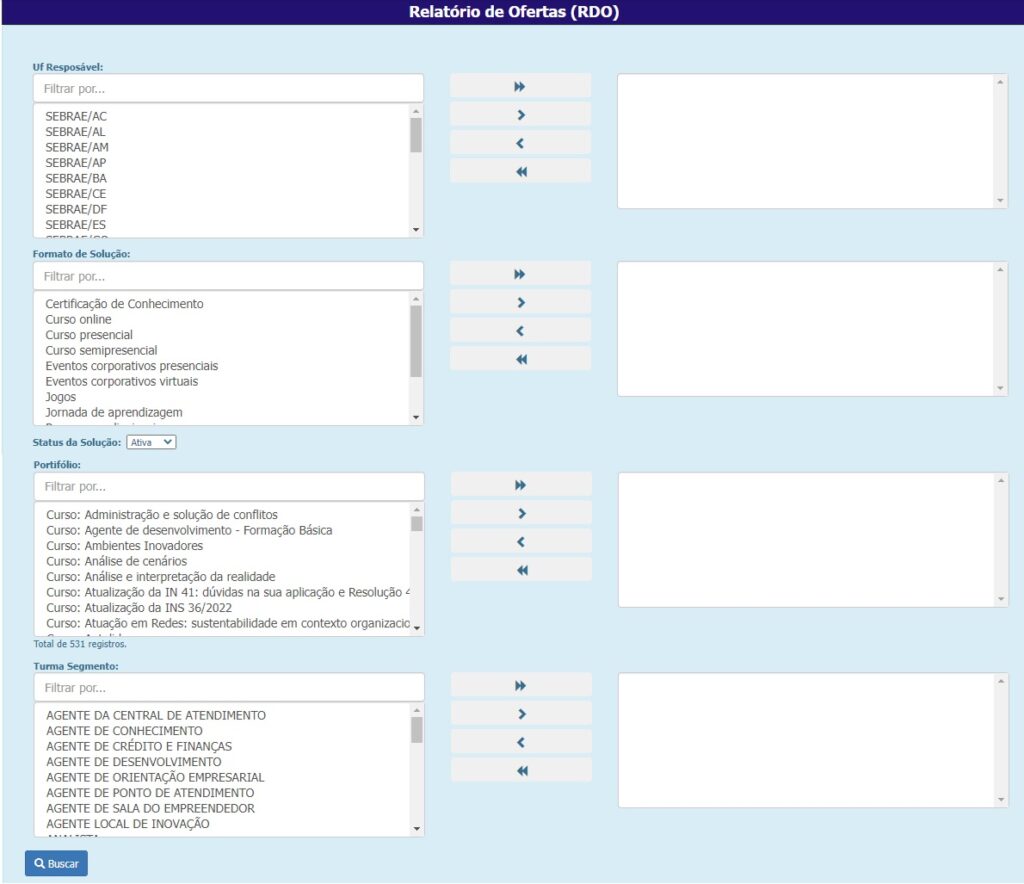Add all Turma Segmento items

[x=521, y=686]
